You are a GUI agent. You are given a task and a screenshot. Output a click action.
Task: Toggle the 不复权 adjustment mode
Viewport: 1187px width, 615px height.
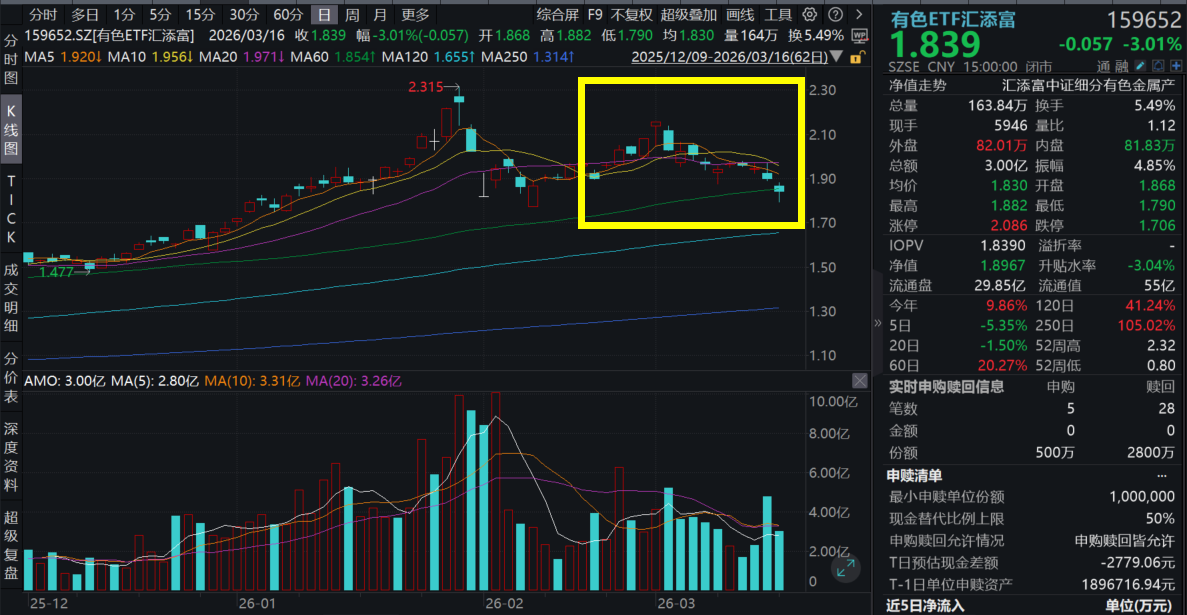(x=632, y=15)
